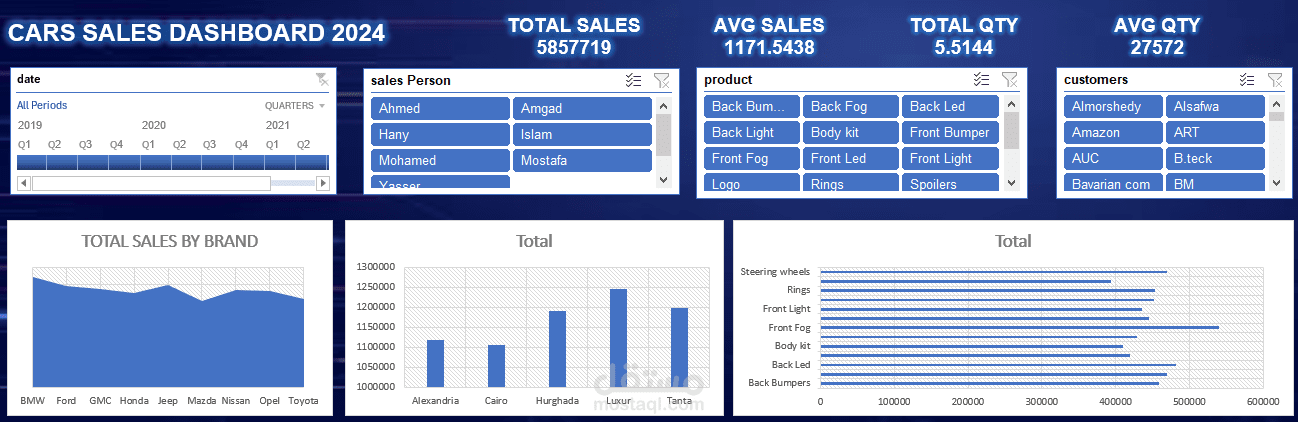Filter product by Front Bumper
Viewport: 1299px width, 422px height.
click(950, 132)
